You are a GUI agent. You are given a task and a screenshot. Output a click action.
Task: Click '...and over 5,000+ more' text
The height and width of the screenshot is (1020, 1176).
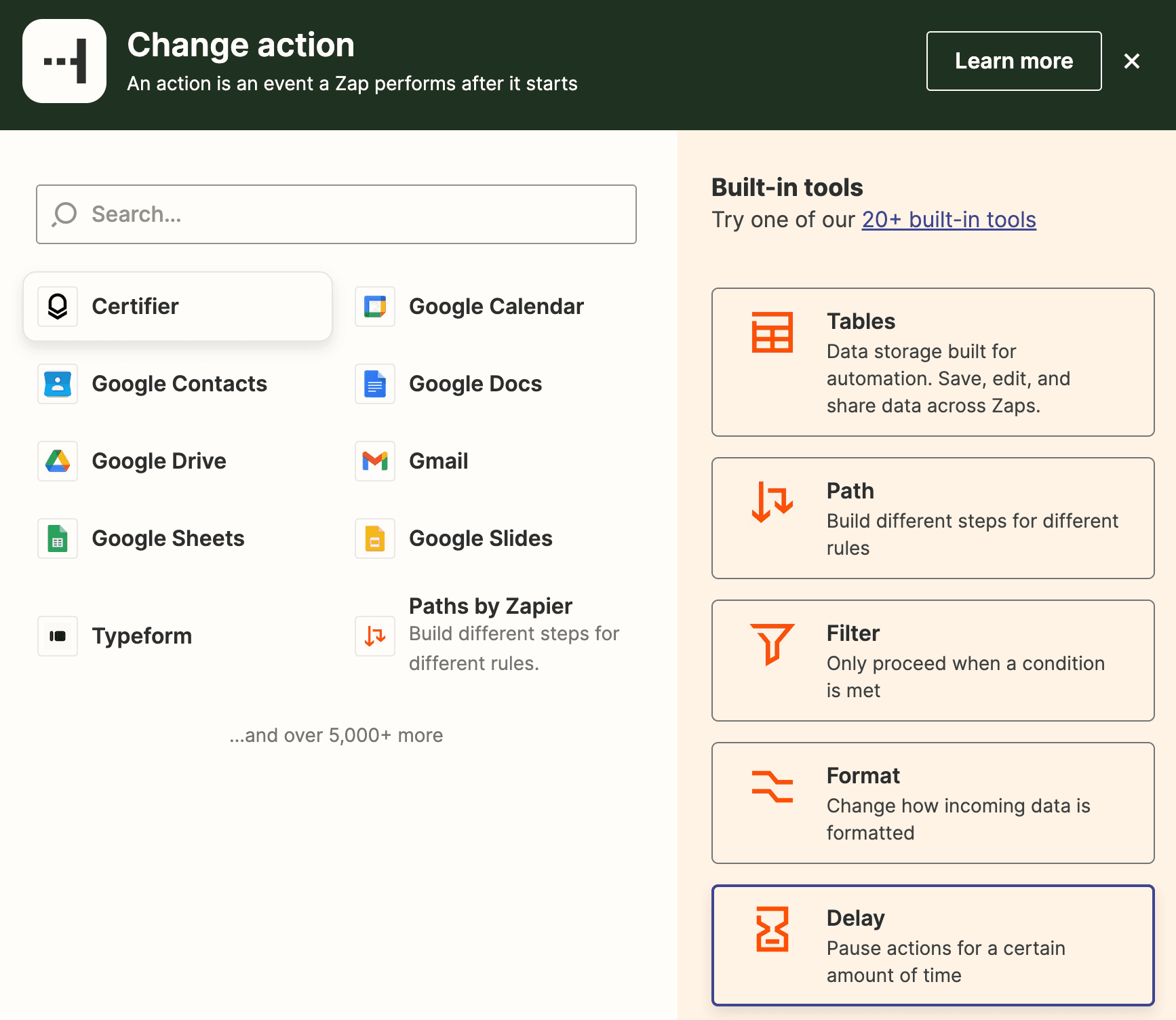pyautogui.click(x=336, y=735)
